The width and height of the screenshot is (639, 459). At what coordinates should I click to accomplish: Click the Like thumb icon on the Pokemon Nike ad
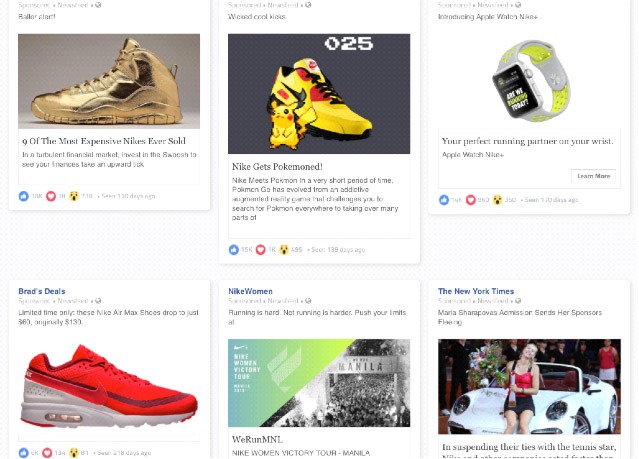(x=234, y=250)
